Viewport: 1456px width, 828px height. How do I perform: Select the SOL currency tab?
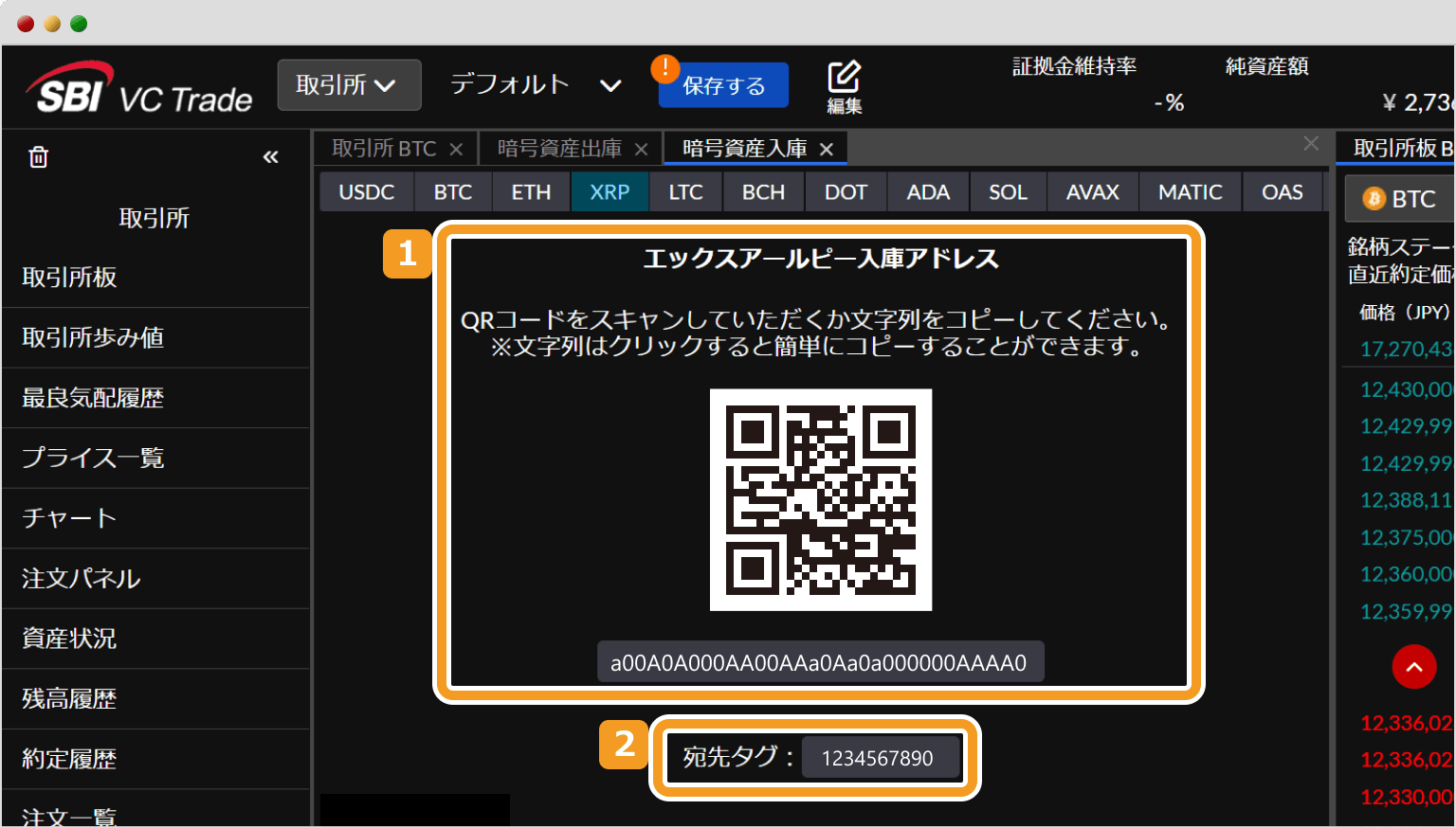pos(1008,192)
